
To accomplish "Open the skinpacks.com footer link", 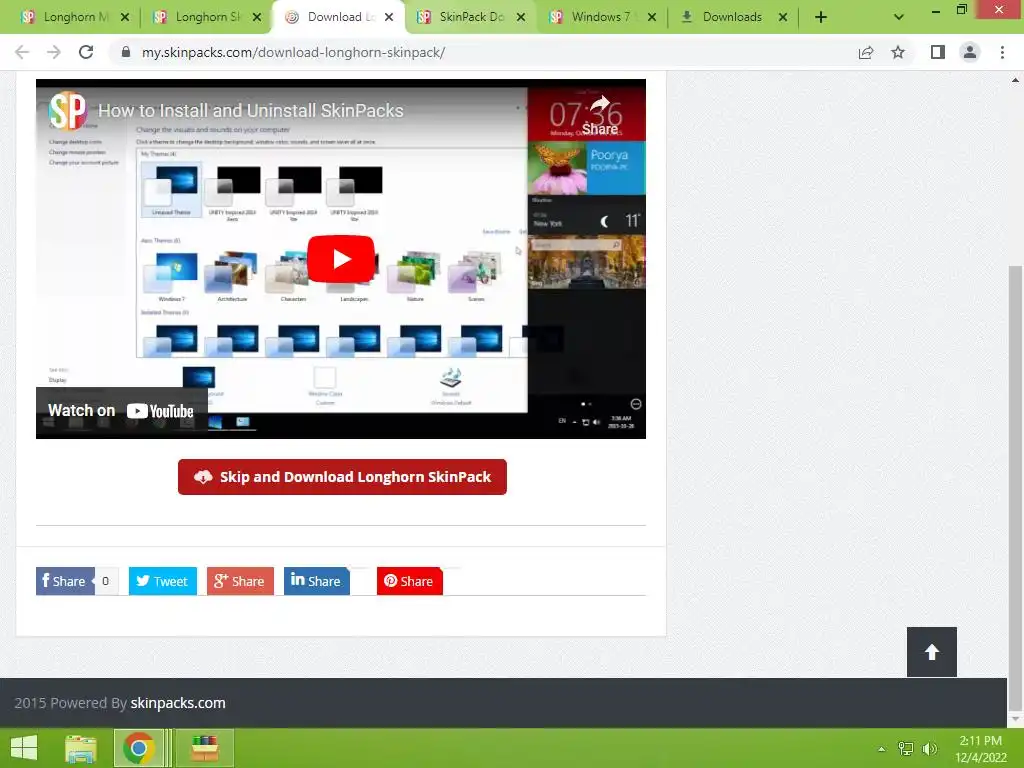I will click(178, 703).
